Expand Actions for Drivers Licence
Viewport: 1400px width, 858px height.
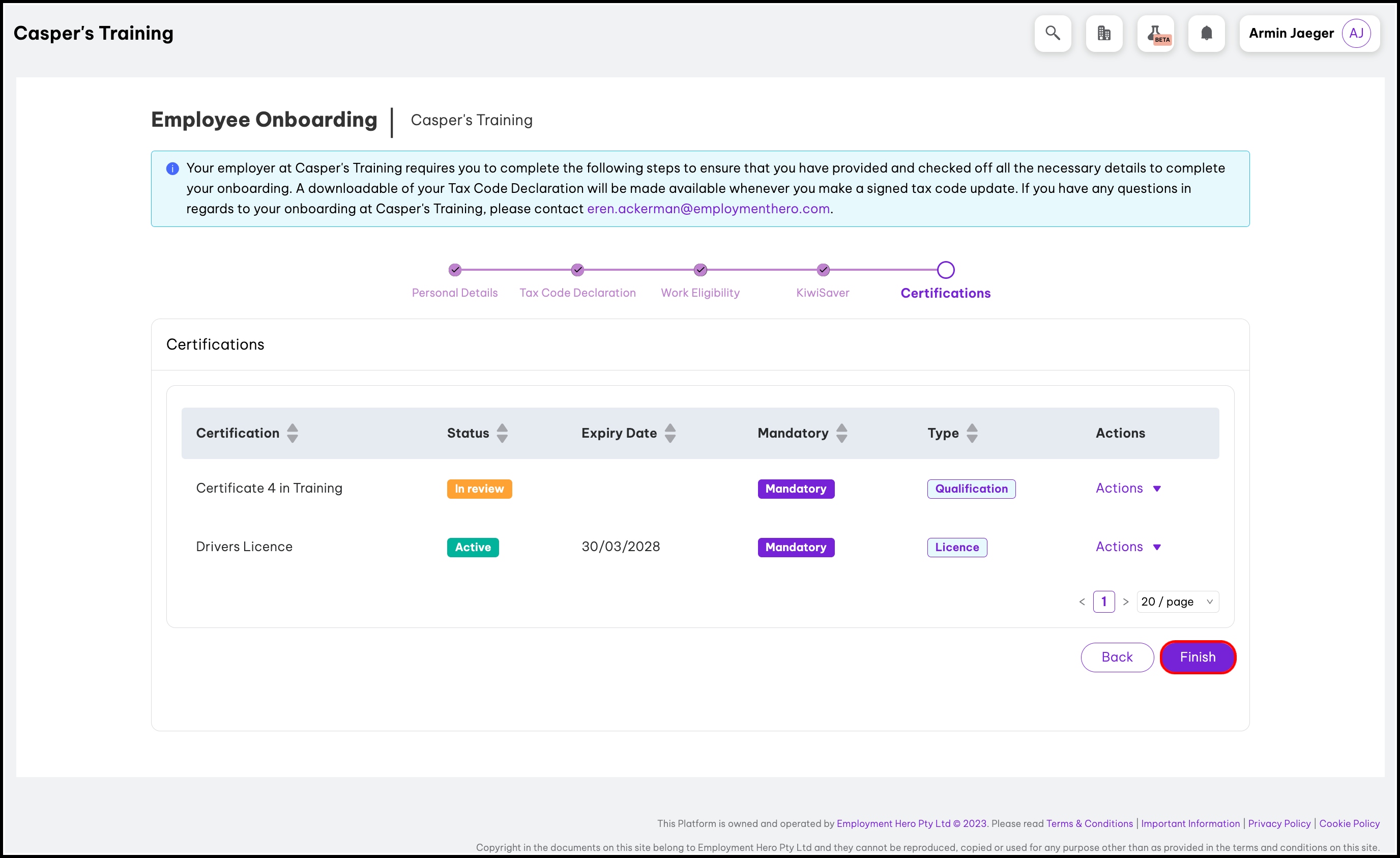tap(1128, 547)
